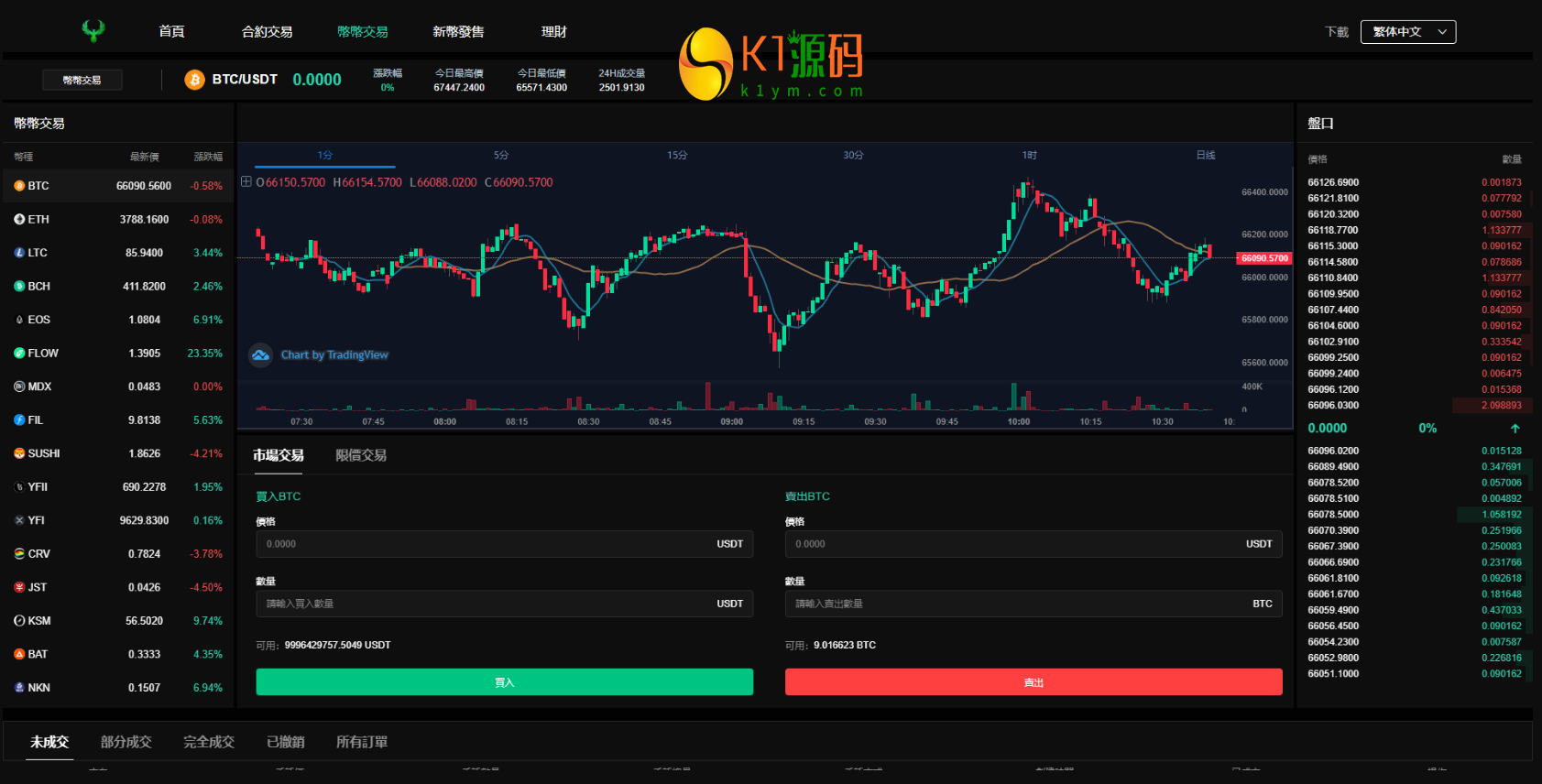Switch chart to 15分 interval
The height and width of the screenshot is (784, 1542).
coord(677,156)
